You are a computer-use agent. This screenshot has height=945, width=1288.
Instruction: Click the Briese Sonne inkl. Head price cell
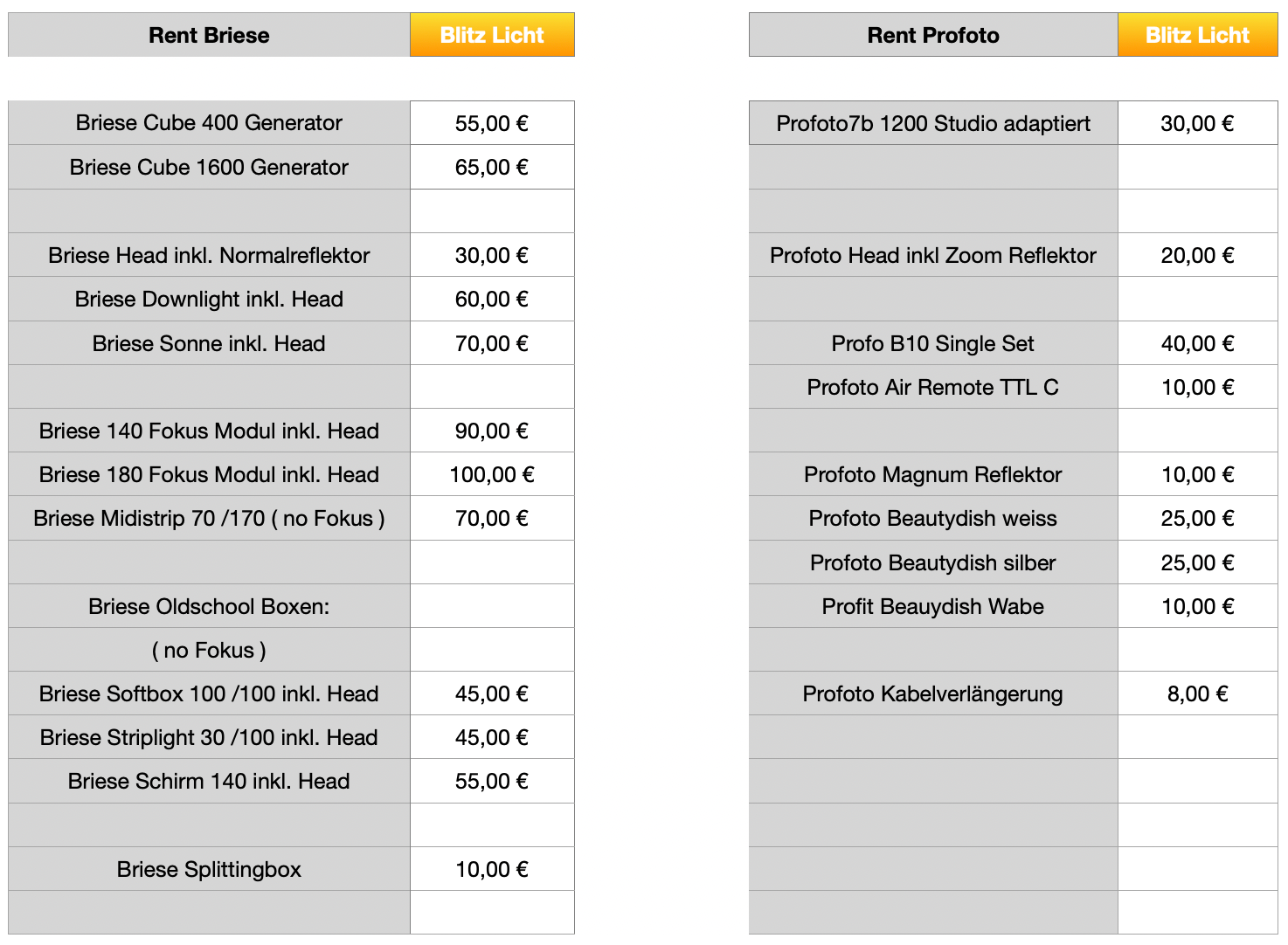pyautogui.click(x=492, y=343)
